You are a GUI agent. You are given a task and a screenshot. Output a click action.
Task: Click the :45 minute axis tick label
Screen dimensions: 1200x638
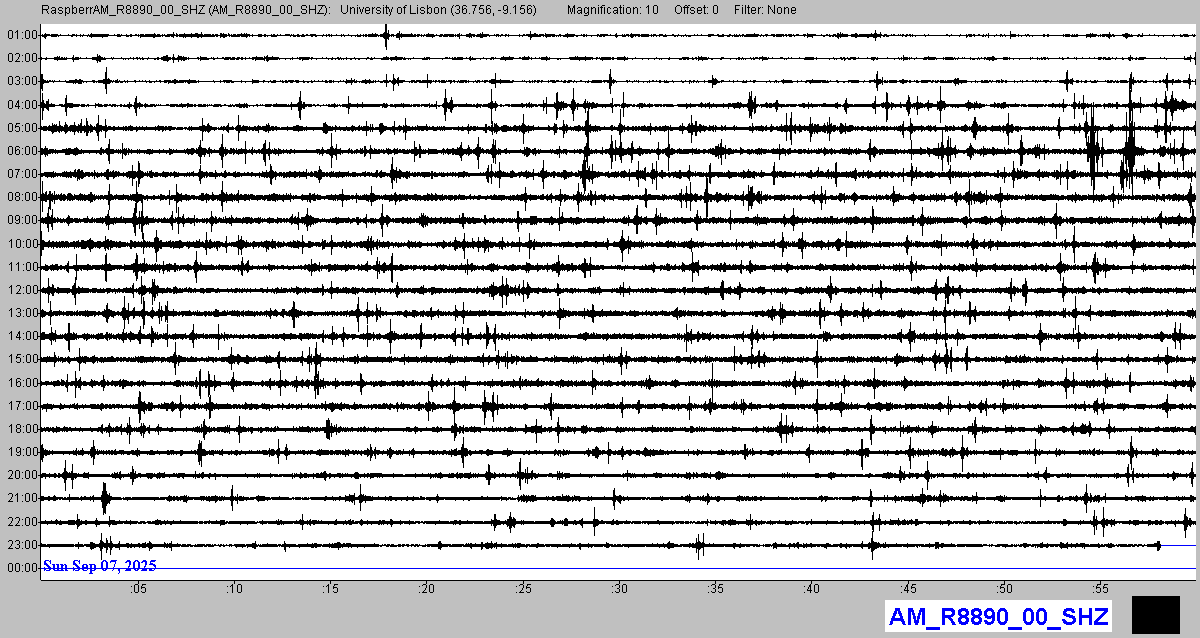(908, 589)
